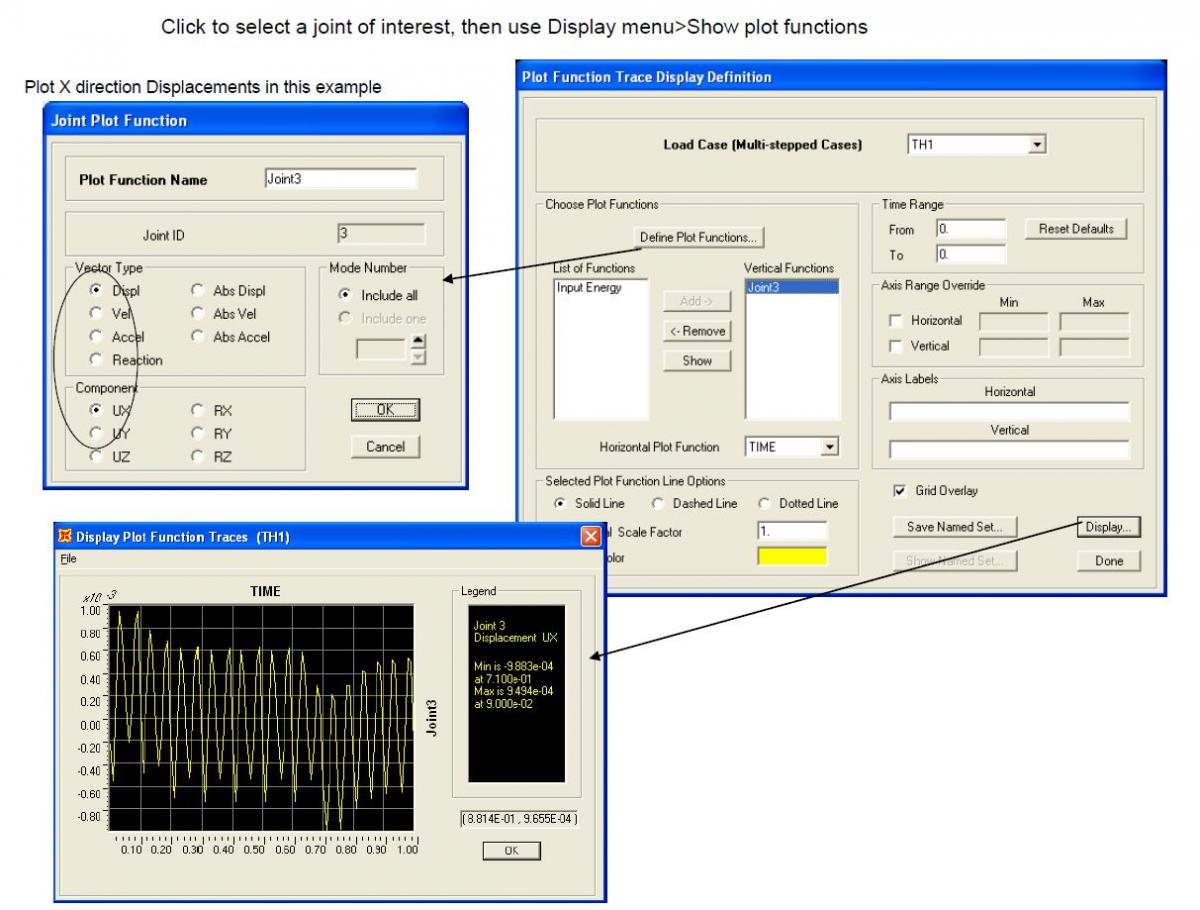Screen dimensions: 1200x910
Task: Open File menu in plot traces window
Action: coord(67,560)
